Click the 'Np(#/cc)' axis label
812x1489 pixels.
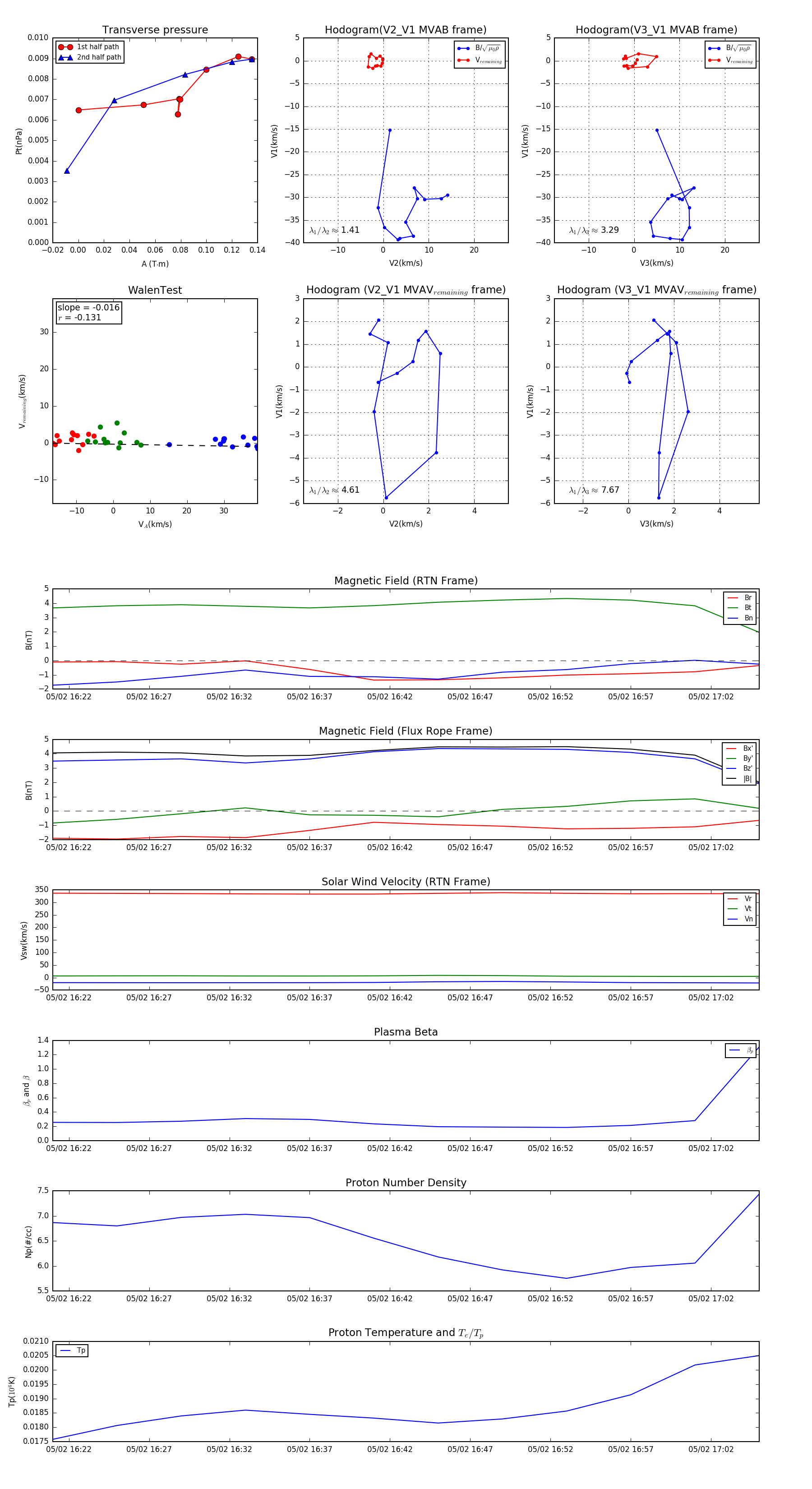28,1242
